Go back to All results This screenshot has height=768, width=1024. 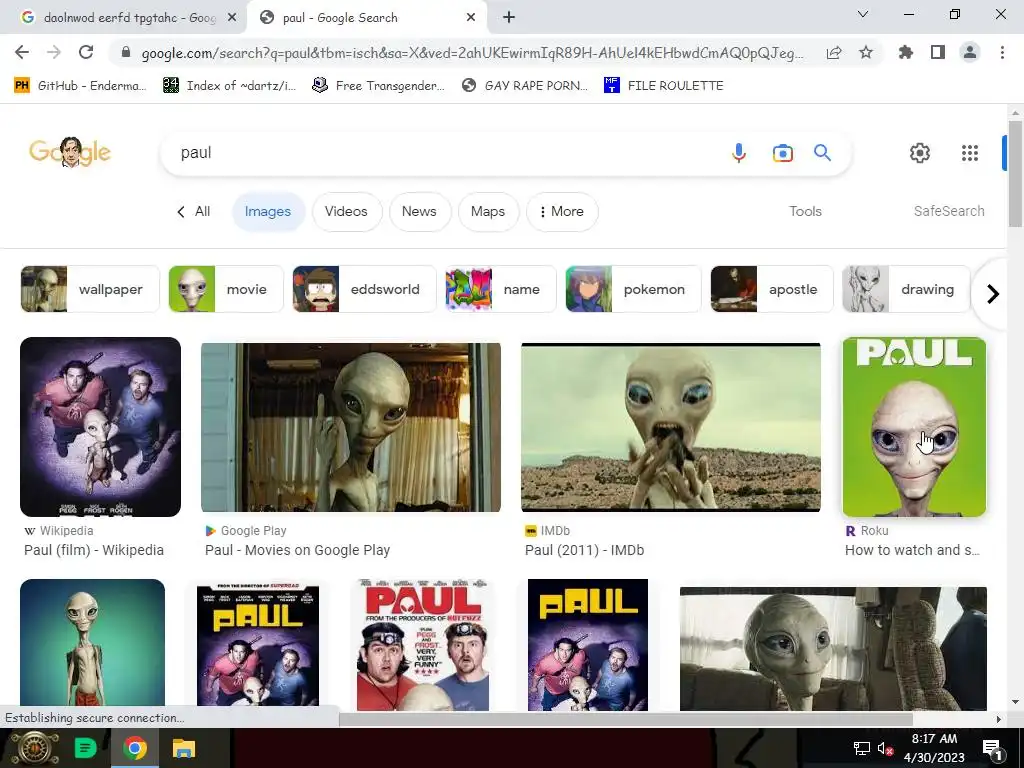coord(193,212)
